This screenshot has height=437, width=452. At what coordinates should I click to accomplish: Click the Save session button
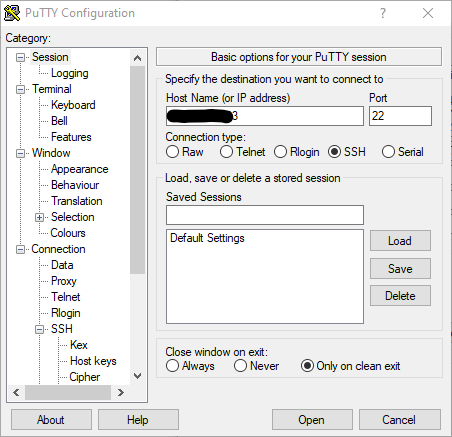point(400,269)
